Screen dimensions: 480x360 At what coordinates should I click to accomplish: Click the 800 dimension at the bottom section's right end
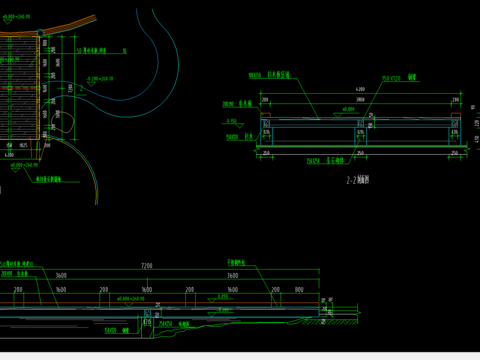299,289
